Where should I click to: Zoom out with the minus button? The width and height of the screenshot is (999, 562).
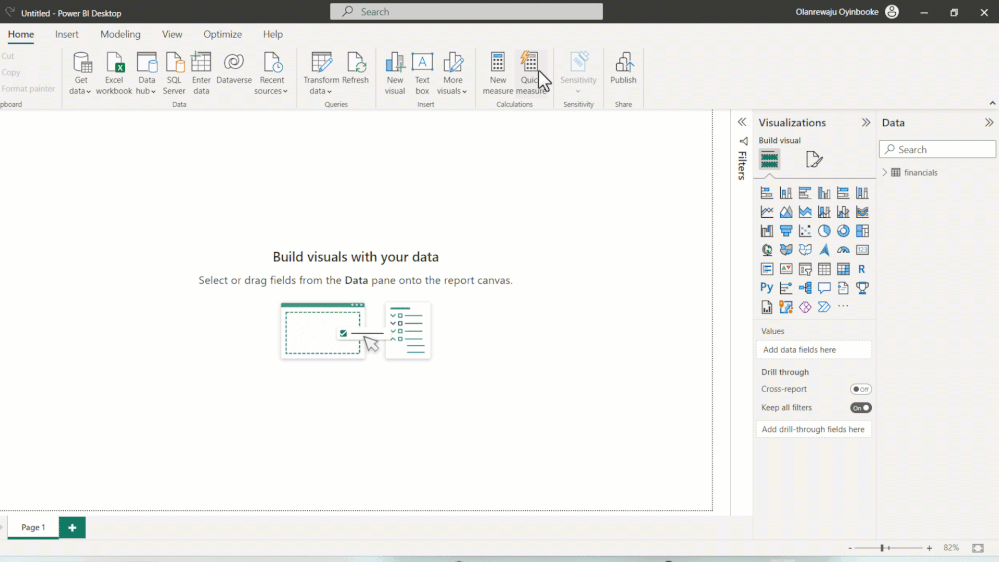(850, 548)
